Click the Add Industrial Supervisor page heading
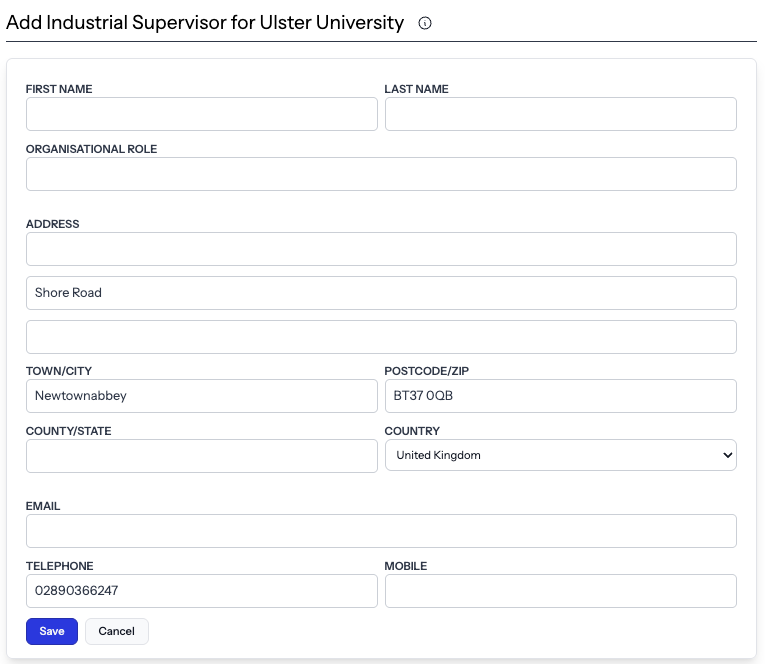Image resolution: width=765 pixels, height=664 pixels. 205,22
